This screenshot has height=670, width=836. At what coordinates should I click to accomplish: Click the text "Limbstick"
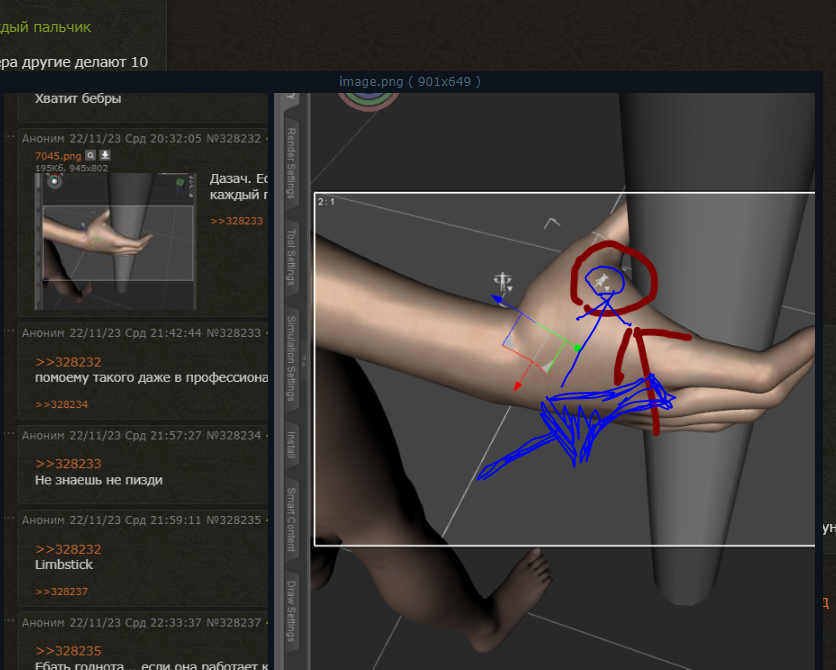pos(64,564)
